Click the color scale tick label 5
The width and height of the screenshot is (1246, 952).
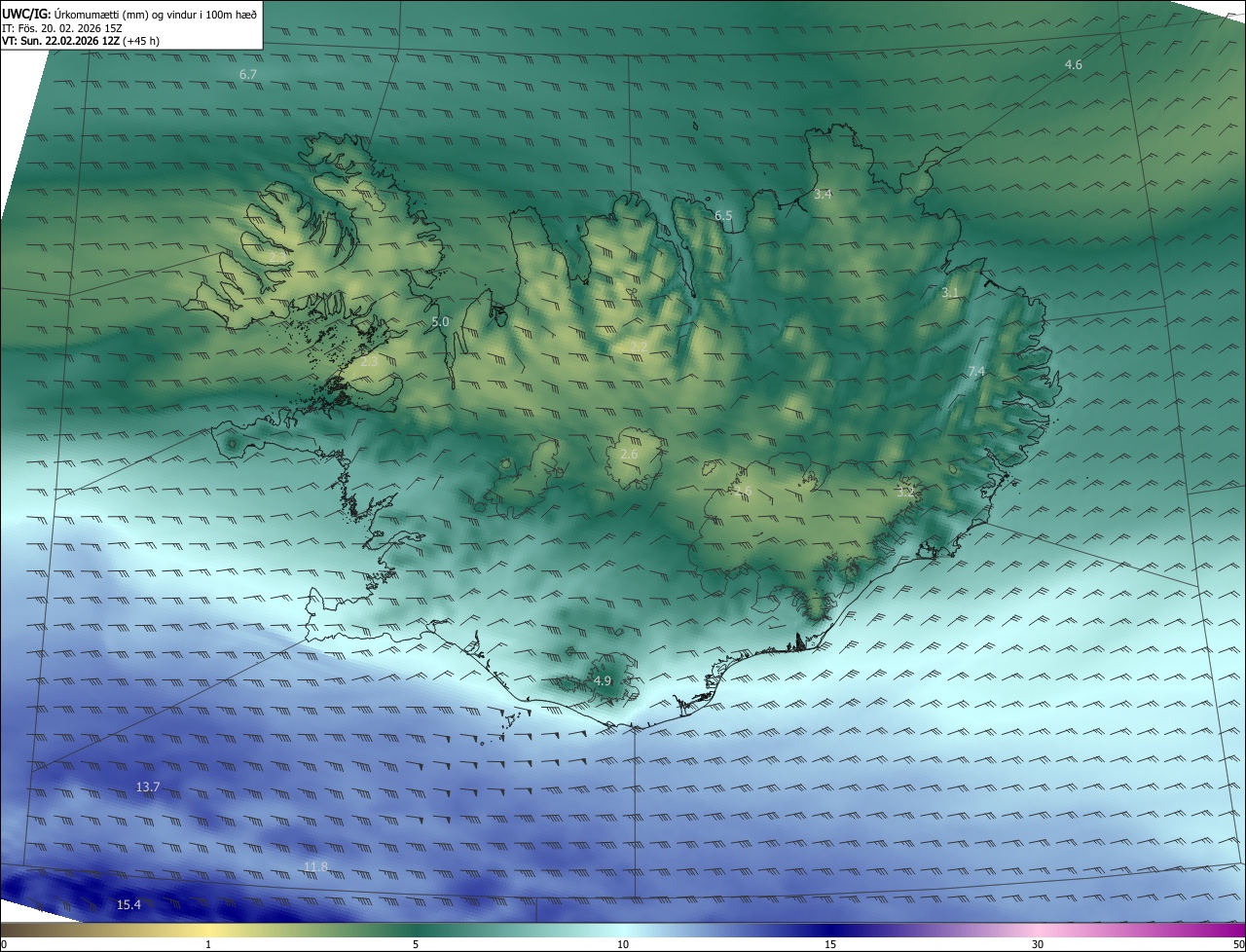point(416,945)
